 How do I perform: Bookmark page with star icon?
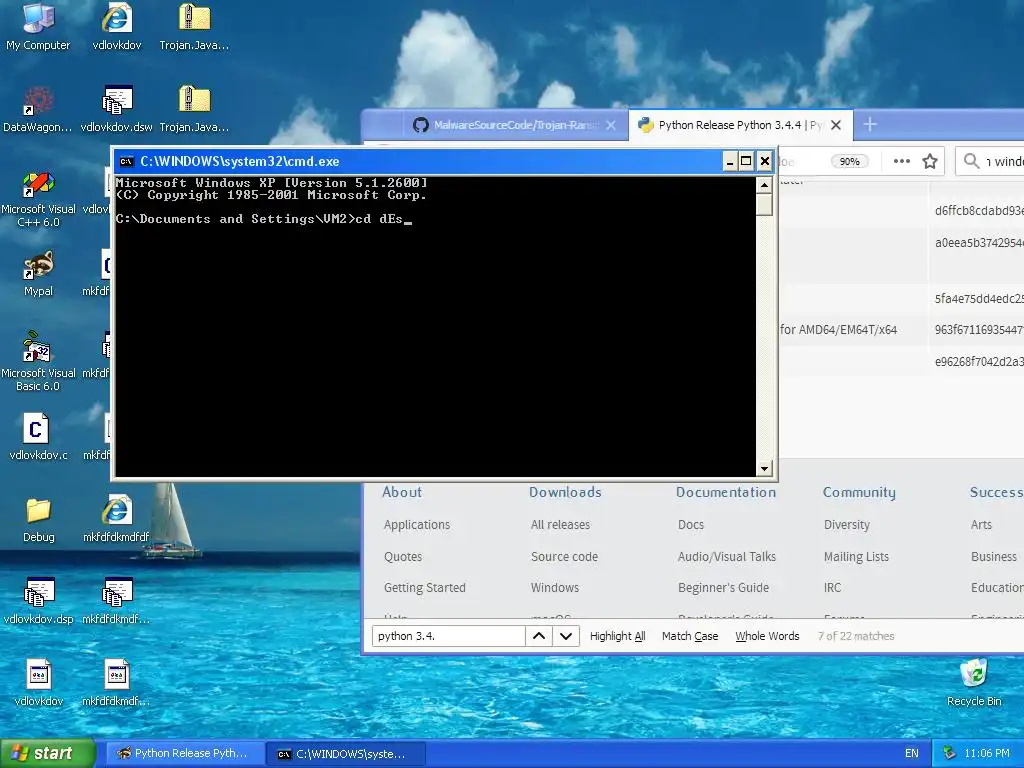pos(930,161)
